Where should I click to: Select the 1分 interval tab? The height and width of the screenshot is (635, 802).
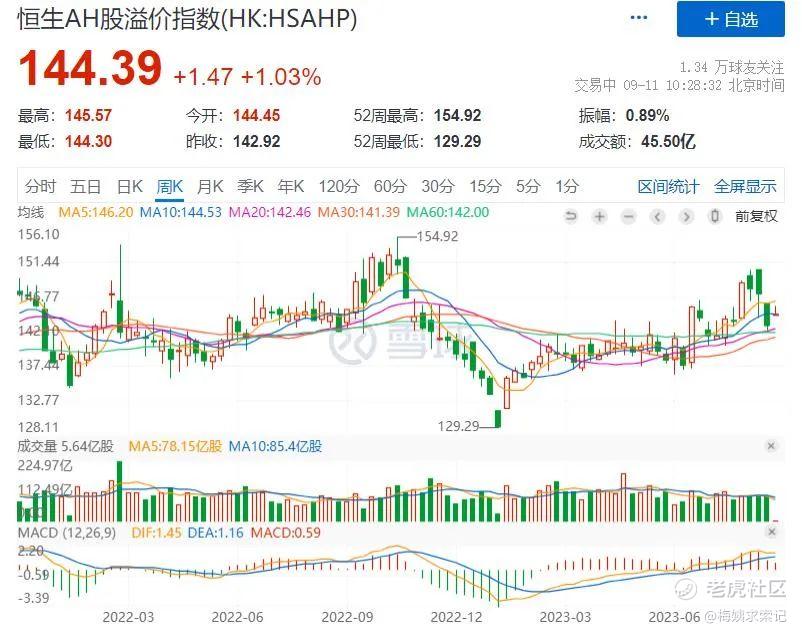pyautogui.click(x=567, y=186)
